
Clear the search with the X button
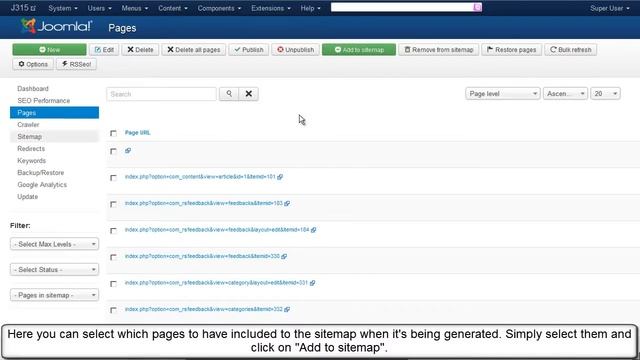click(249, 94)
